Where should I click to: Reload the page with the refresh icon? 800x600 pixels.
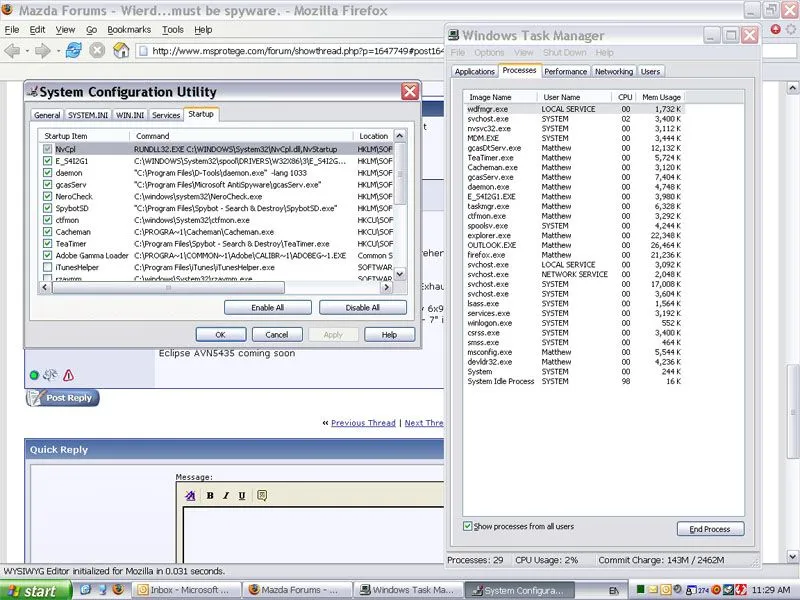tap(73, 50)
